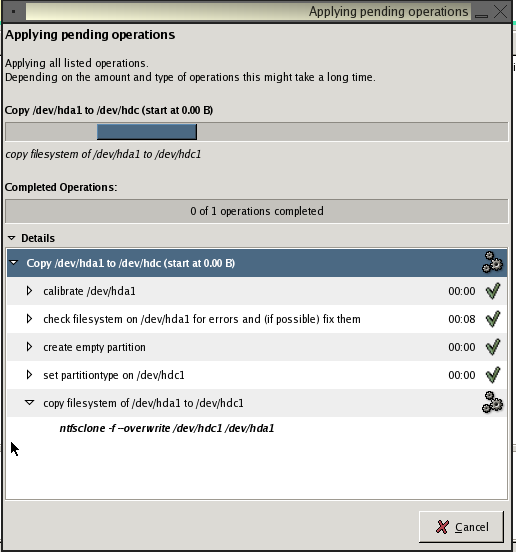This screenshot has width=516, height=552.
Task: Click the checkmark next to create empty partition
Action: coord(493,347)
